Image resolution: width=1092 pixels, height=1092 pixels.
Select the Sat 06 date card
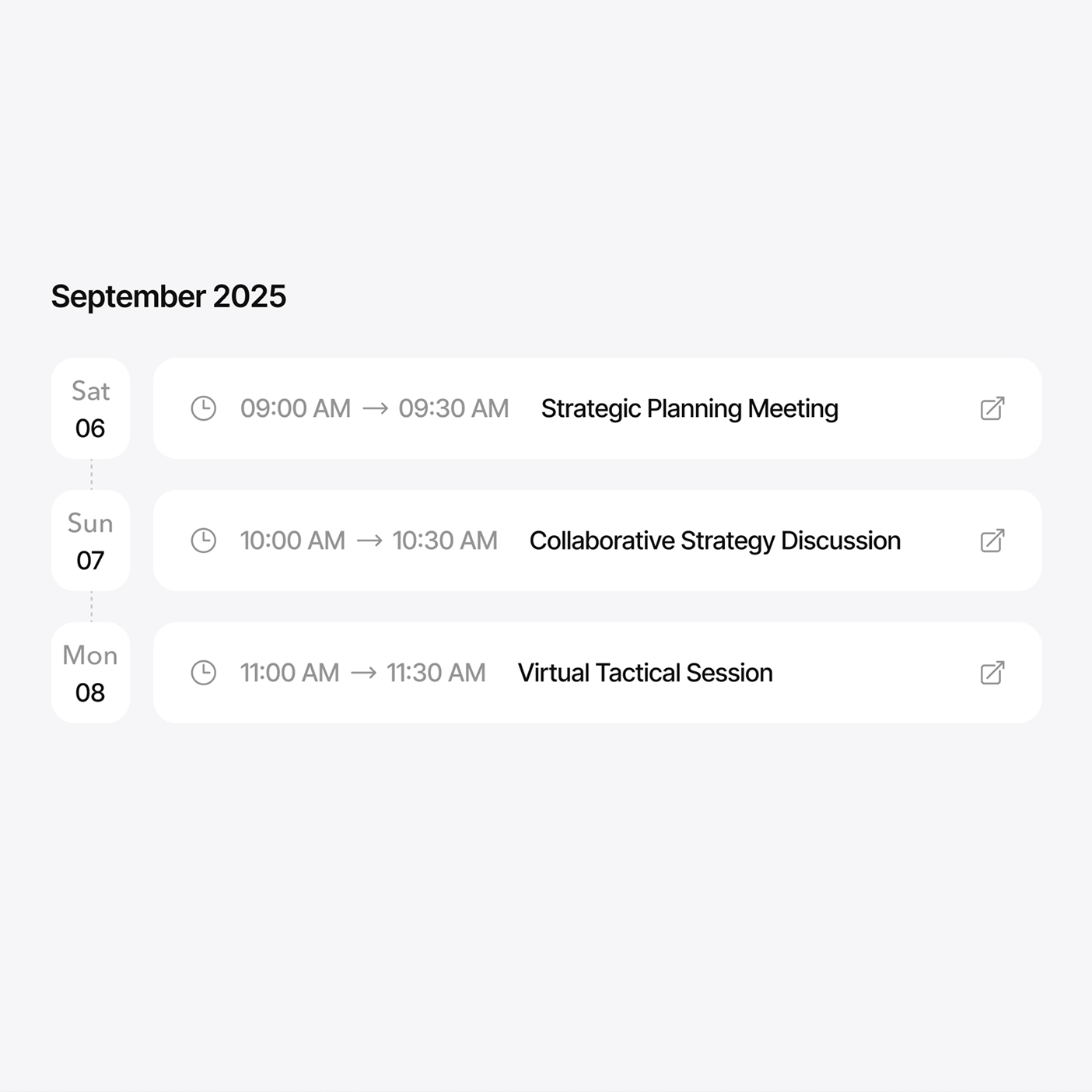click(x=90, y=408)
